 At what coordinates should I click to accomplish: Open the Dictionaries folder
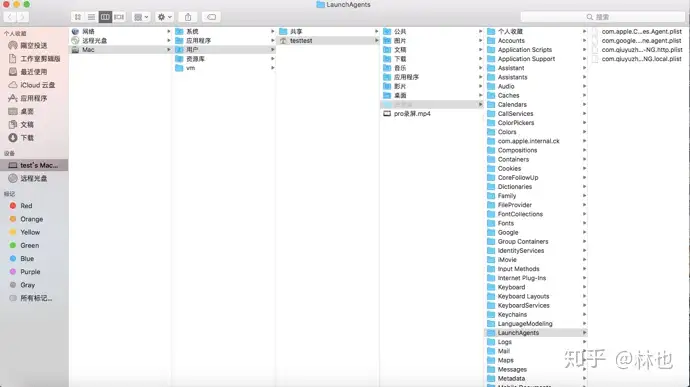(536, 187)
